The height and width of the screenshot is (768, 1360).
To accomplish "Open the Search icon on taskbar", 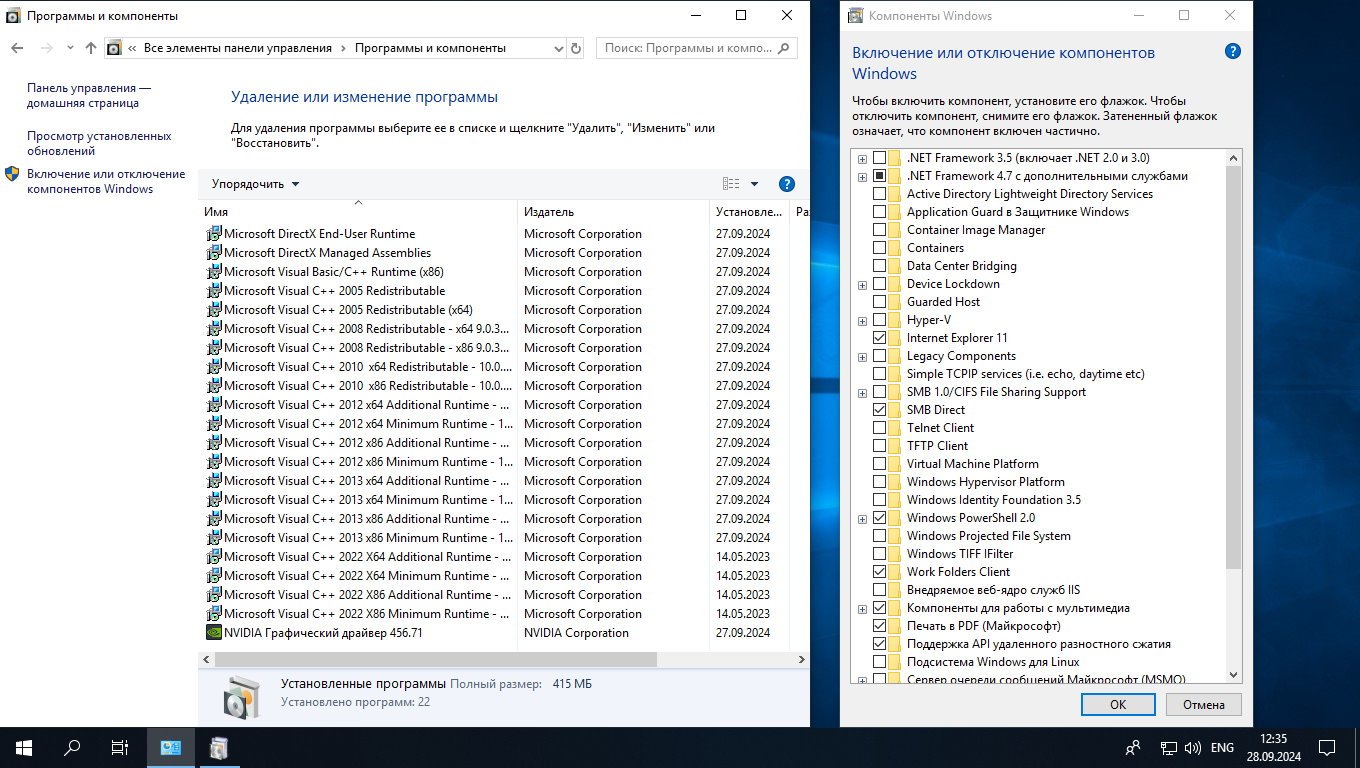I will (x=72, y=747).
